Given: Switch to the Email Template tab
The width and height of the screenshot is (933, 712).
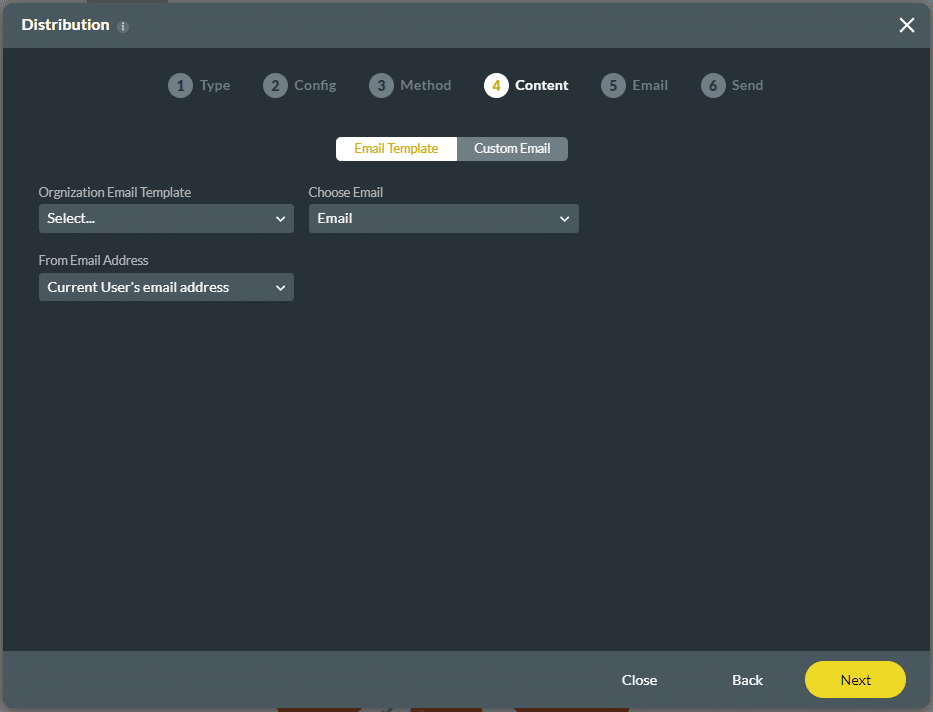Looking at the screenshot, I should tap(396, 148).
